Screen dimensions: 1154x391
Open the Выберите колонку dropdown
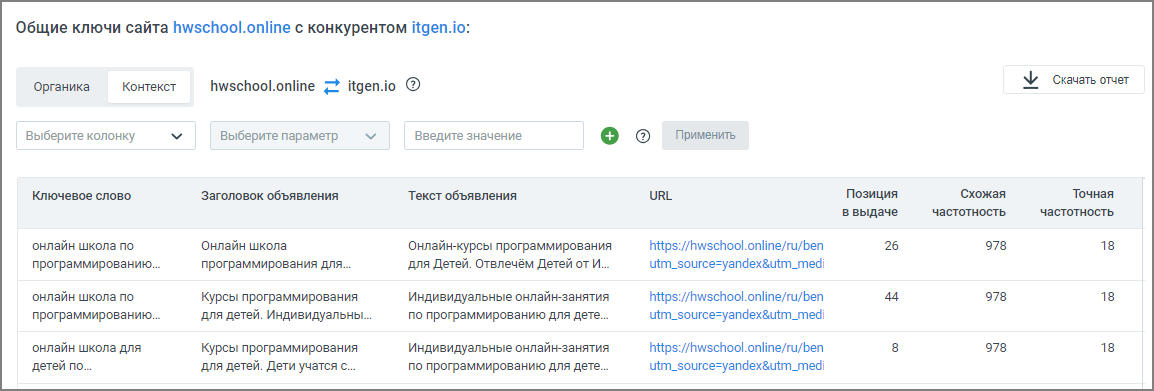tap(106, 136)
